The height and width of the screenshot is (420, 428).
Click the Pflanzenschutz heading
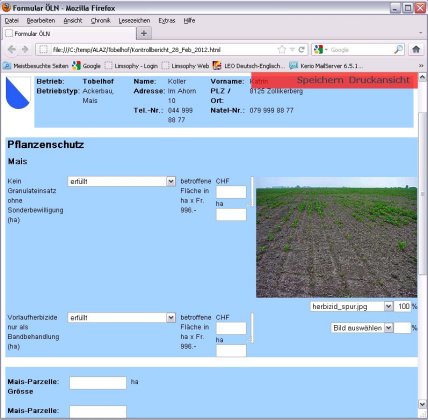(46, 145)
